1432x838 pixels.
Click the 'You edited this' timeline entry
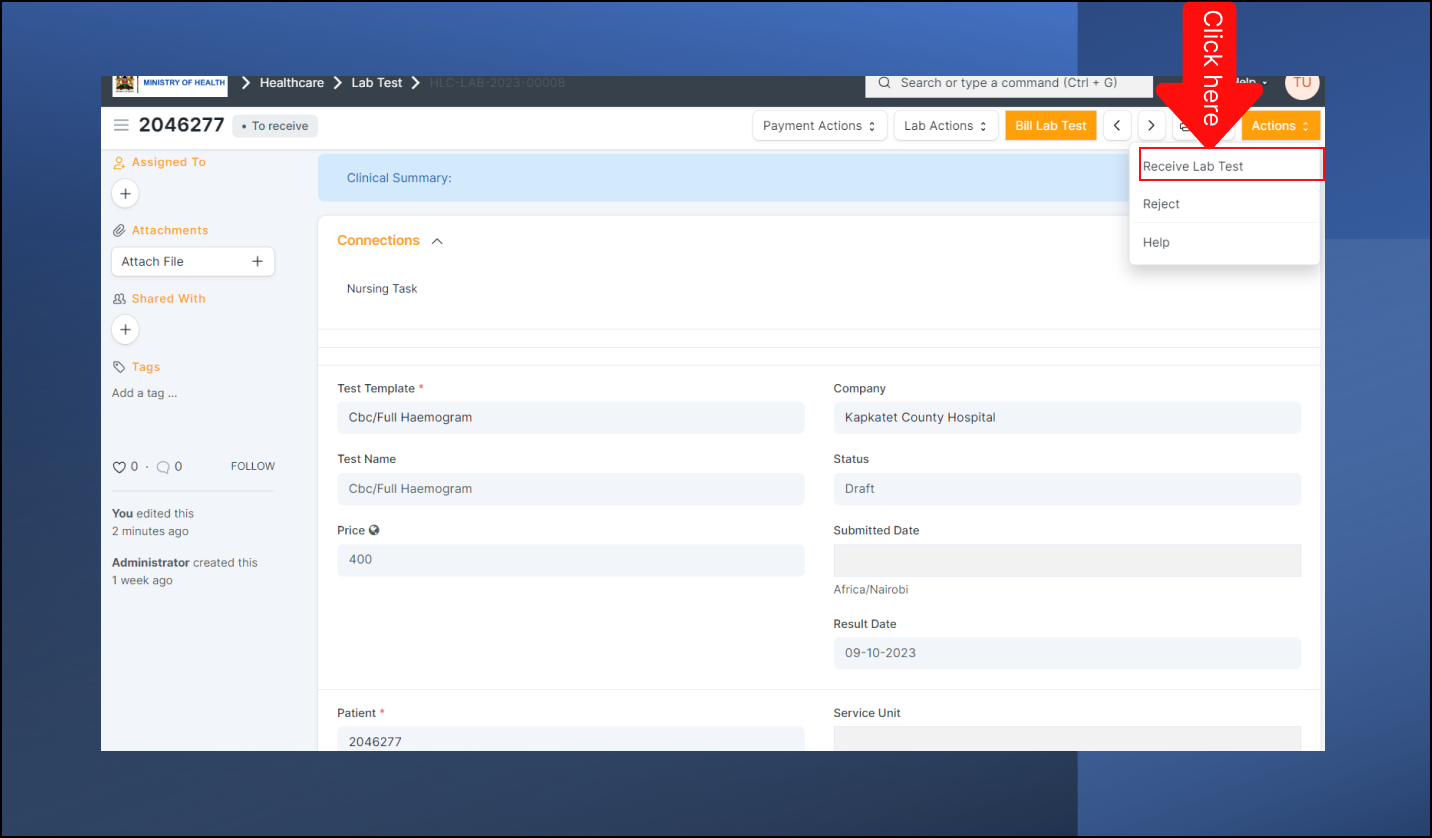[153, 522]
